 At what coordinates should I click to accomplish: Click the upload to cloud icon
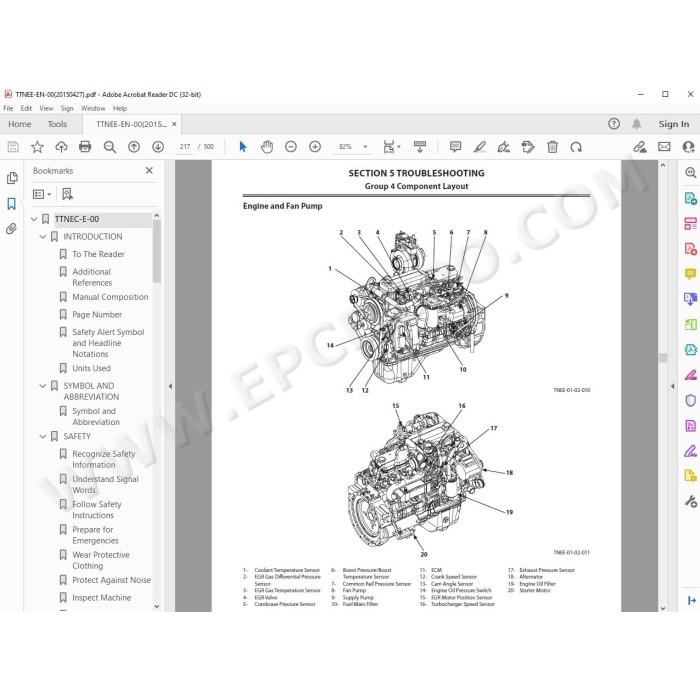pos(61,146)
